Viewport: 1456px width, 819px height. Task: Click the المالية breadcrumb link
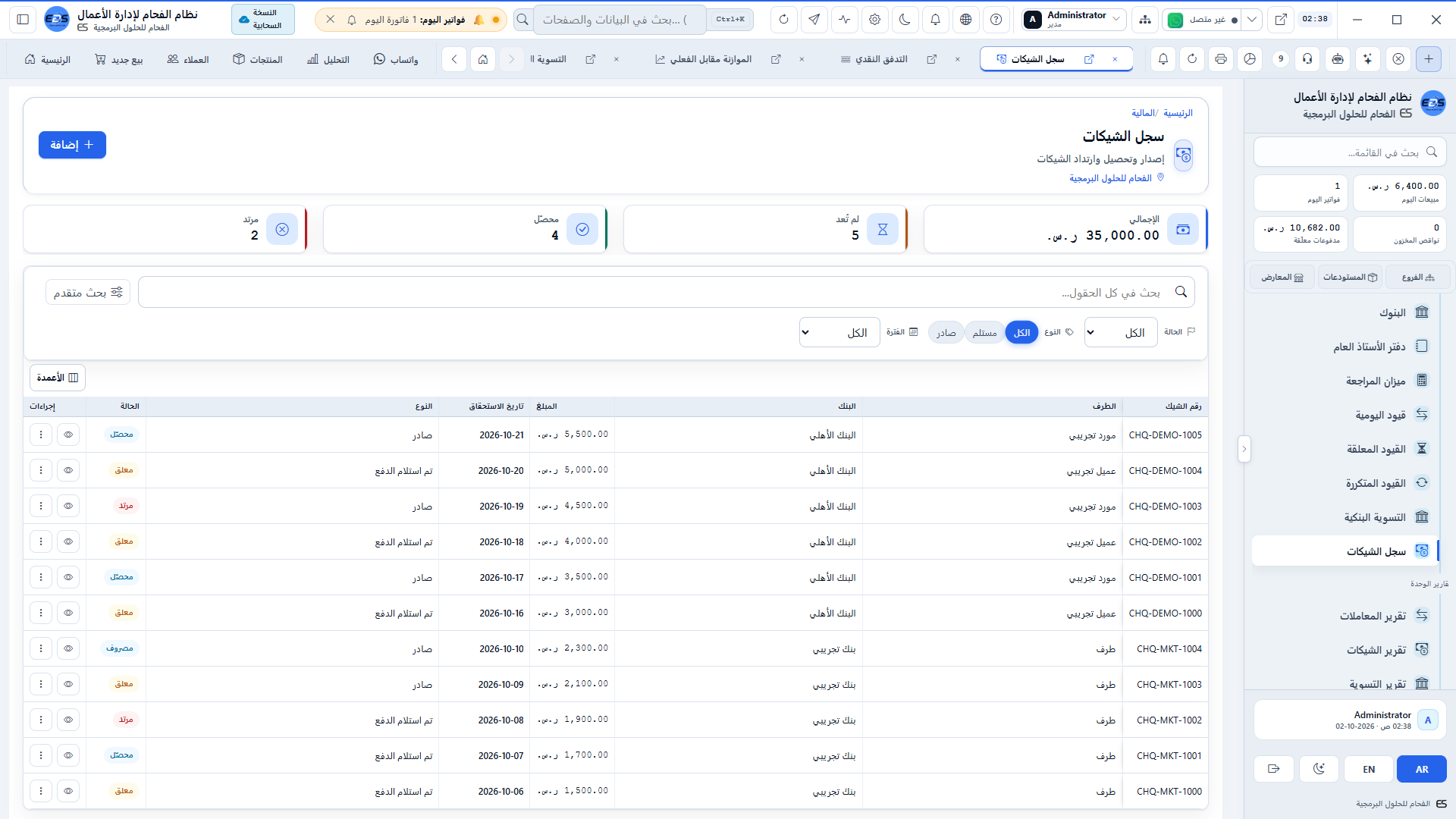[x=1143, y=113]
